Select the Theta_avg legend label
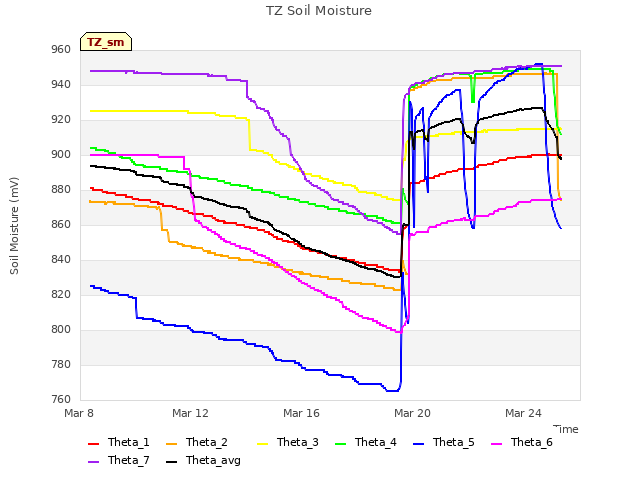 (213, 460)
